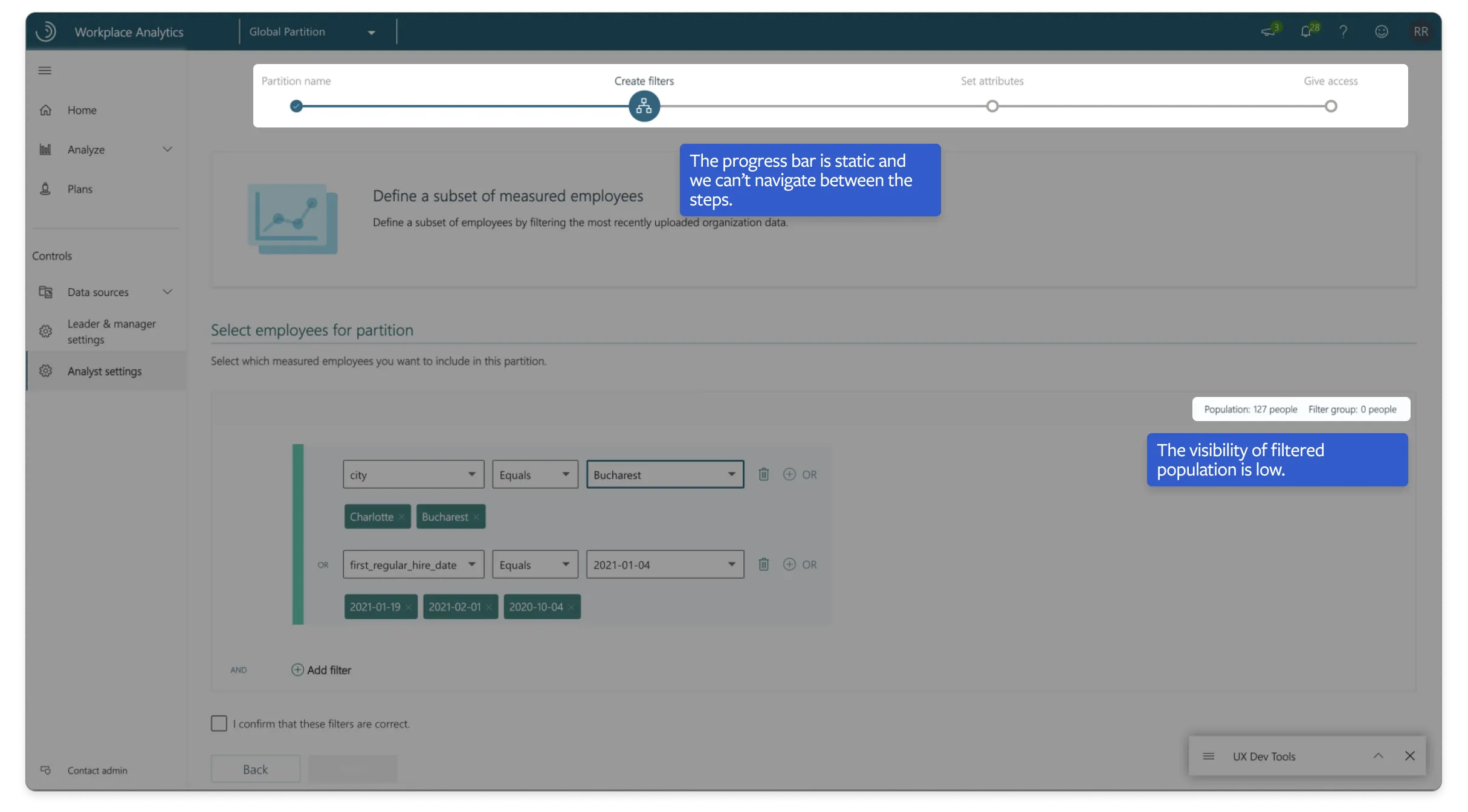Click the Back button
Screen dimensions: 1468x812
pos(255,769)
